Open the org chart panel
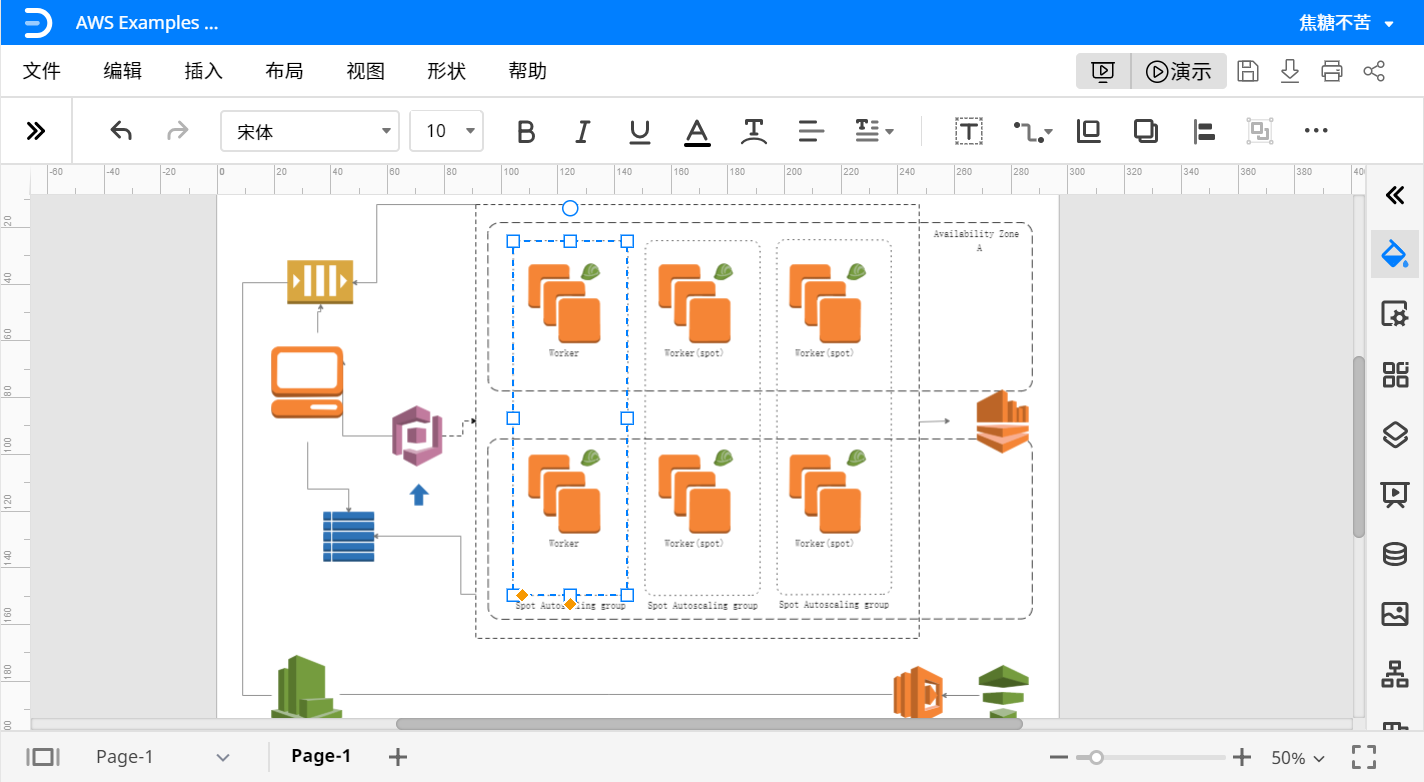This screenshot has width=1424, height=782. click(1395, 674)
